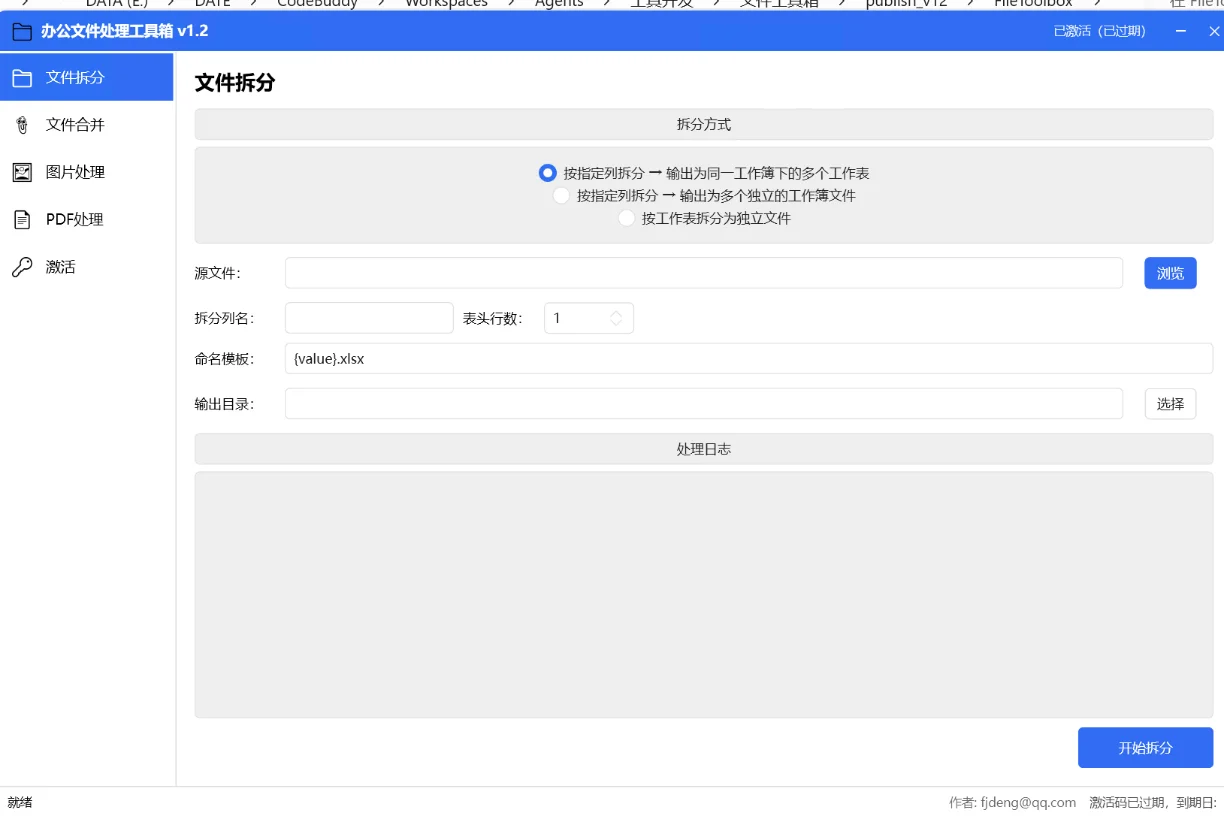Open the 文件拆分 sidebar page
The image size is (1224, 816).
pos(87,77)
